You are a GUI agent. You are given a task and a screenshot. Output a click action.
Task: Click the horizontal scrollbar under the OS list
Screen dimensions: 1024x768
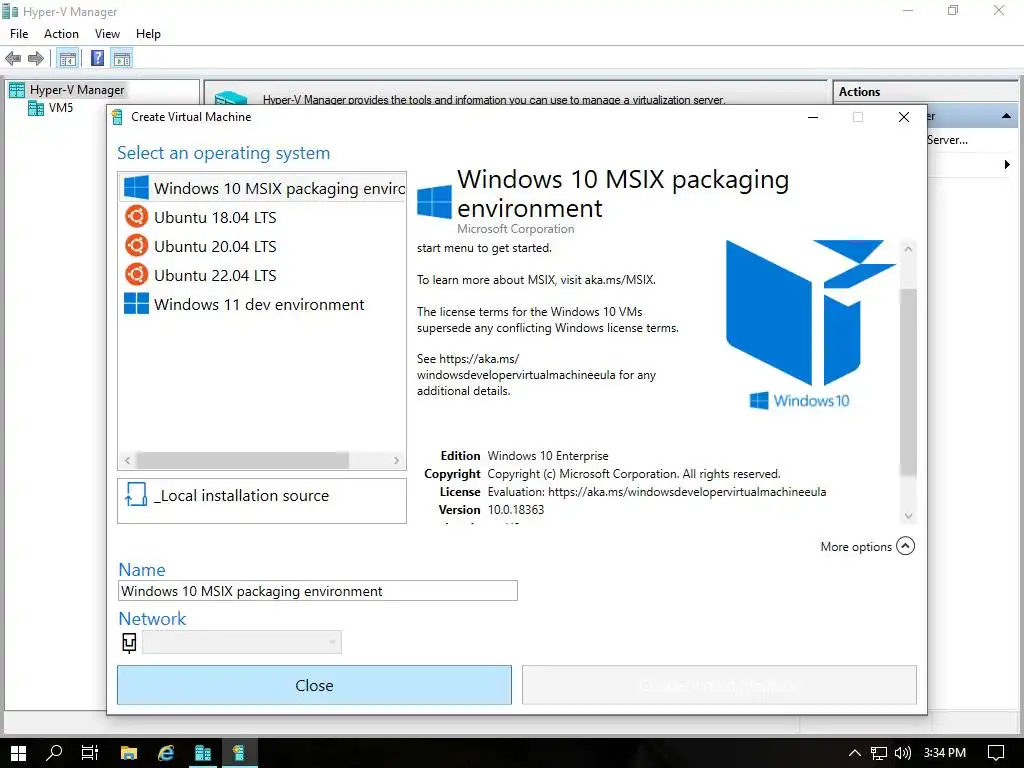tap(242, 460)
